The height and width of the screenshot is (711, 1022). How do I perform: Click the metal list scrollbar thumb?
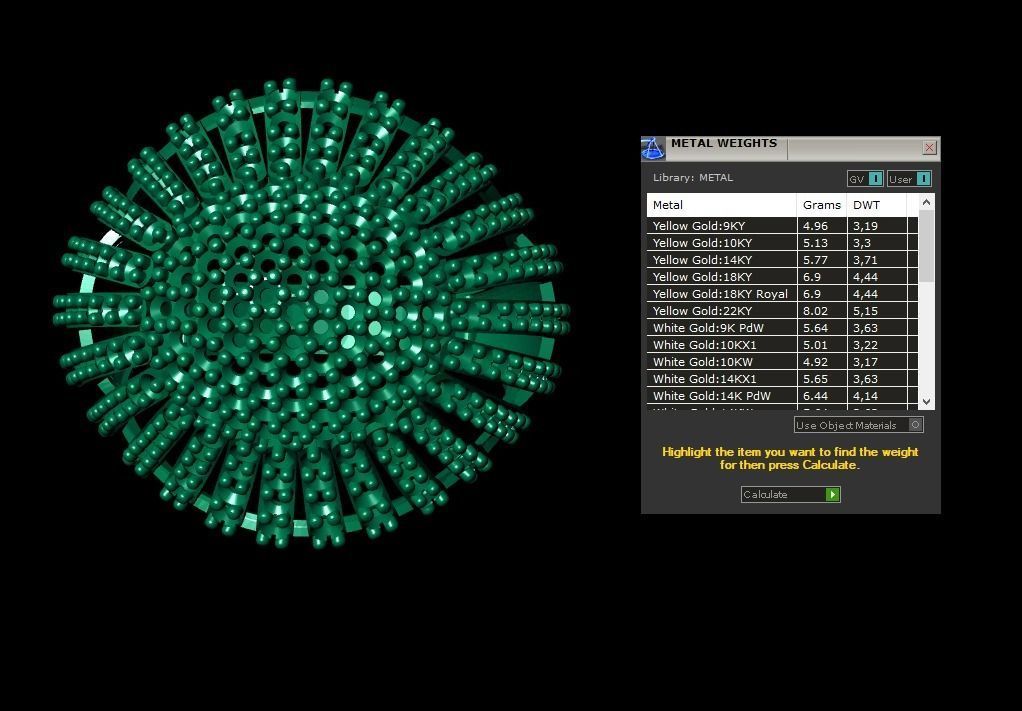[926, 246]
